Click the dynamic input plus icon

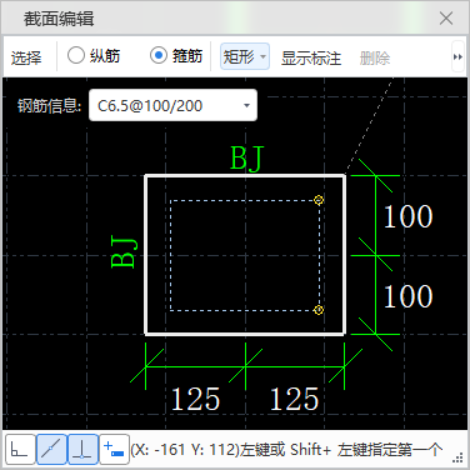click(x=114, y=449)
